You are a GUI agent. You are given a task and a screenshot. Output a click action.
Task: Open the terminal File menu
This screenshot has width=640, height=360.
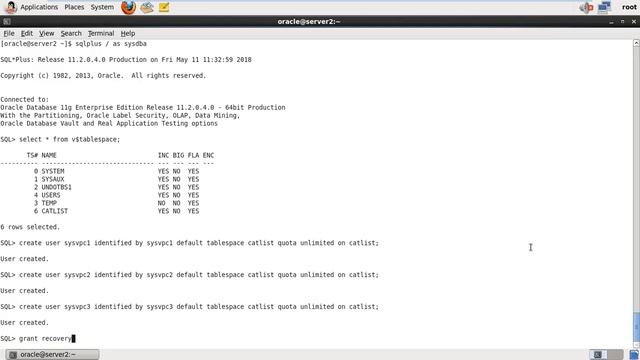pos(9,33)
